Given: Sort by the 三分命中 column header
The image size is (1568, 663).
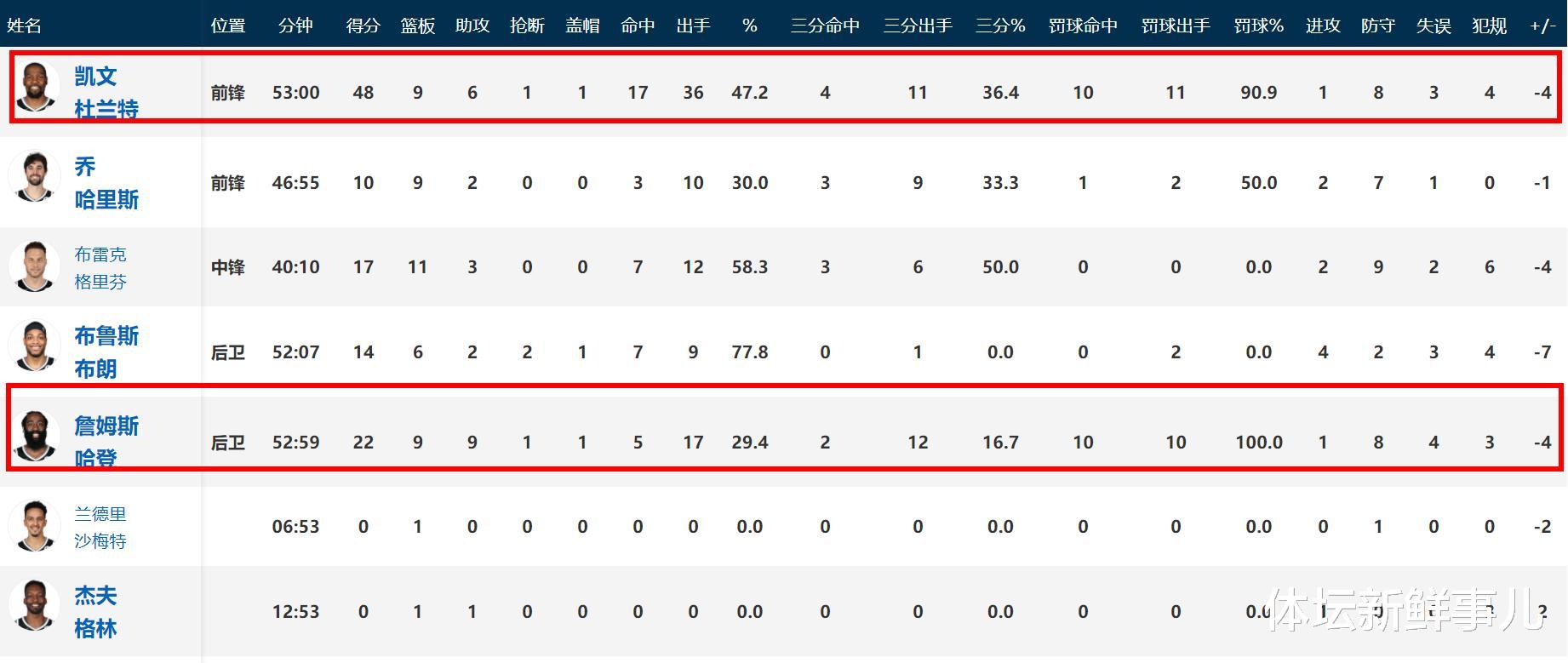Looking at the screenshot, I should point(825,26).
